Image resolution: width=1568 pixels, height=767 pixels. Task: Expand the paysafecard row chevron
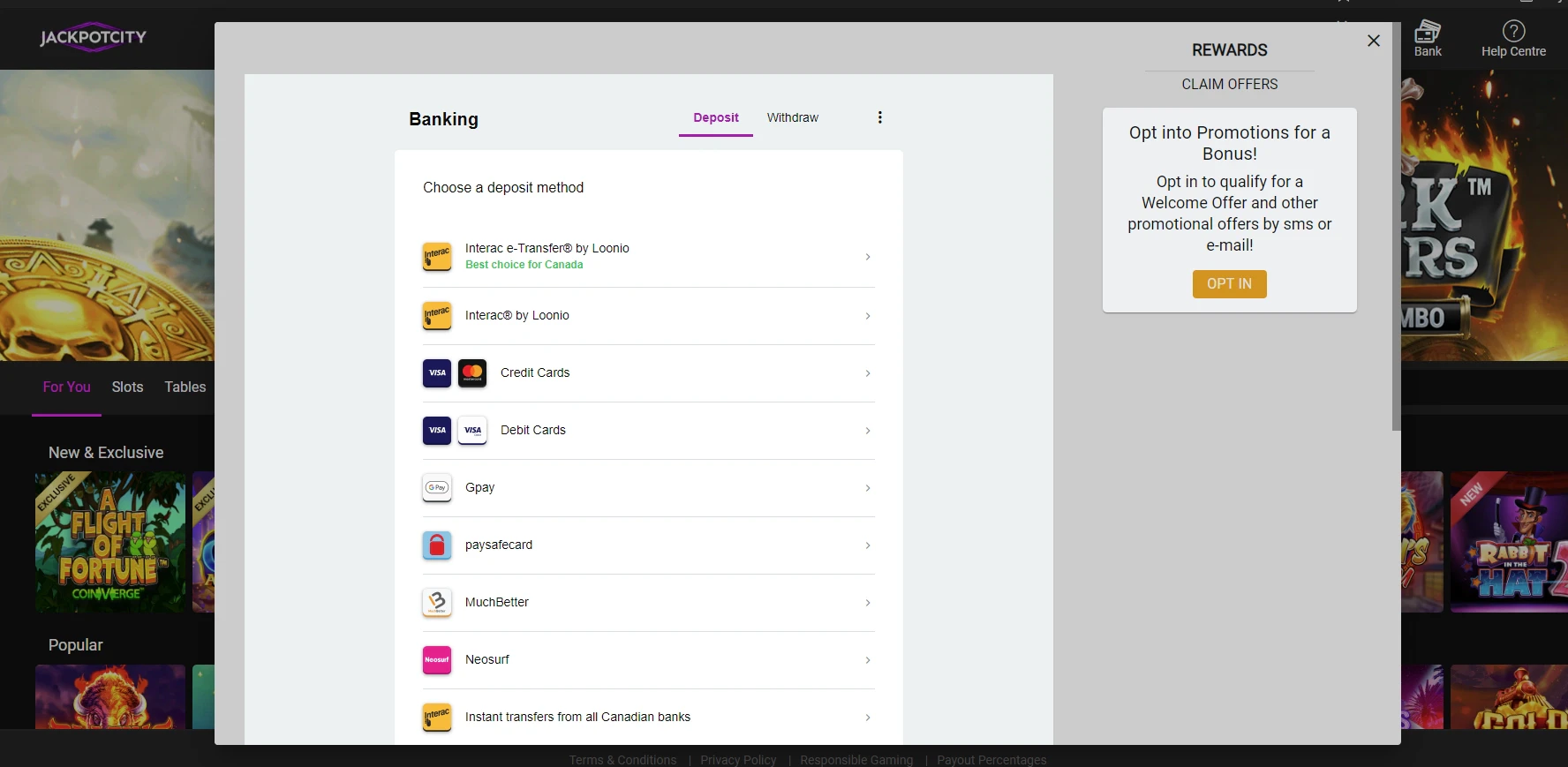pyautogui.click(x=868, y=545)
